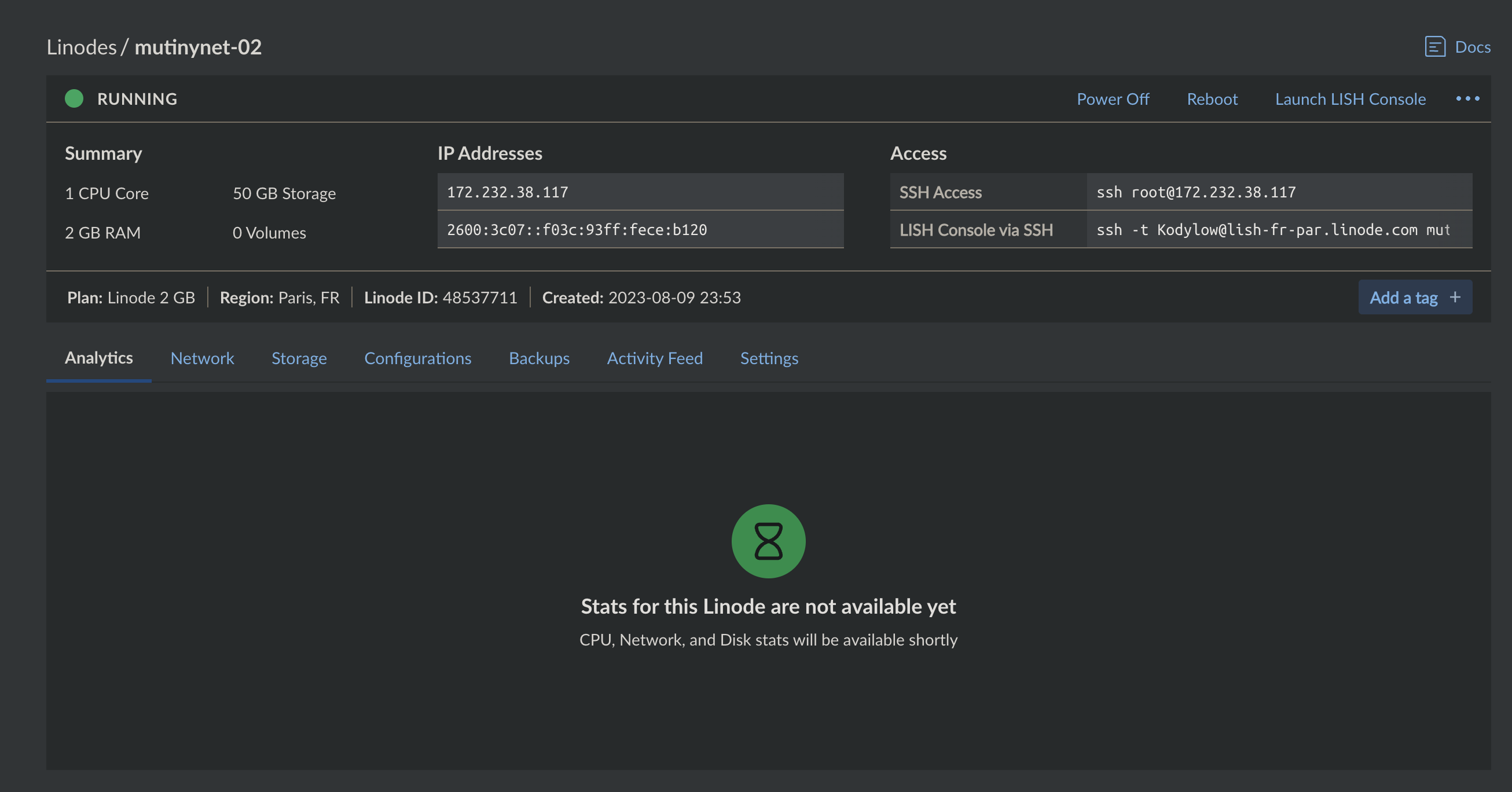Click the green running status dot

[74, 98]
